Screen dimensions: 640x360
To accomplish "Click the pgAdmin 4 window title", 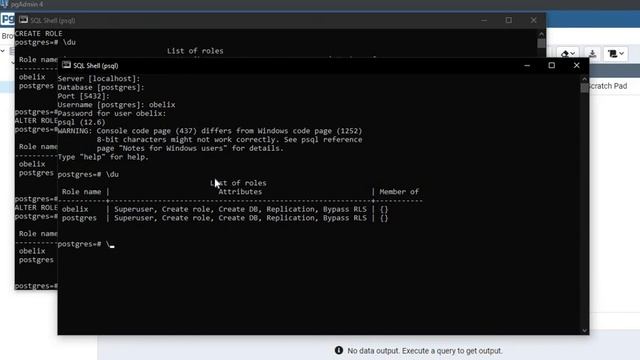I will [27, 4].
